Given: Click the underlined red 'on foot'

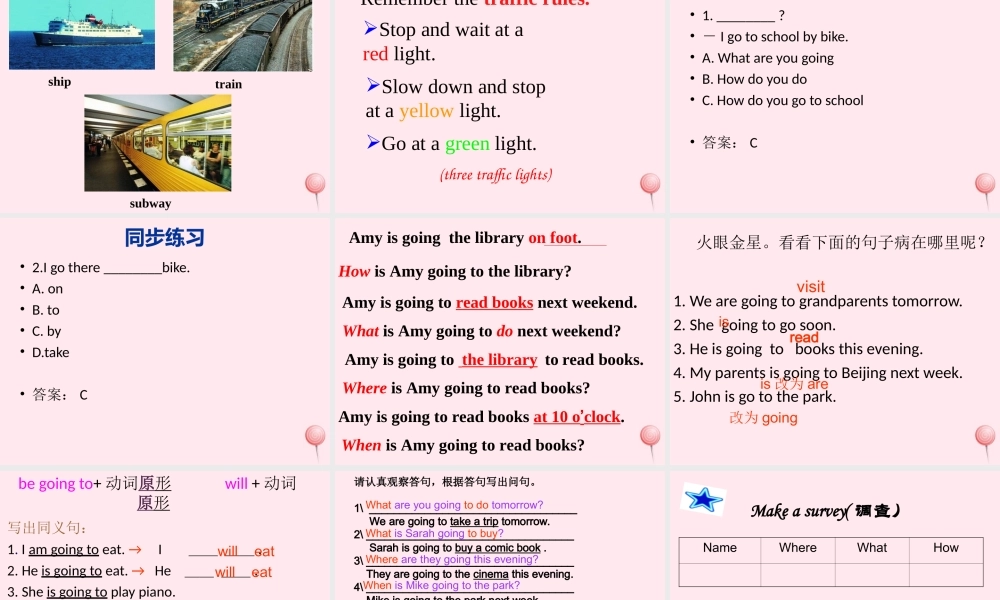Looking at the screenshot, I should tap(554, 238).
